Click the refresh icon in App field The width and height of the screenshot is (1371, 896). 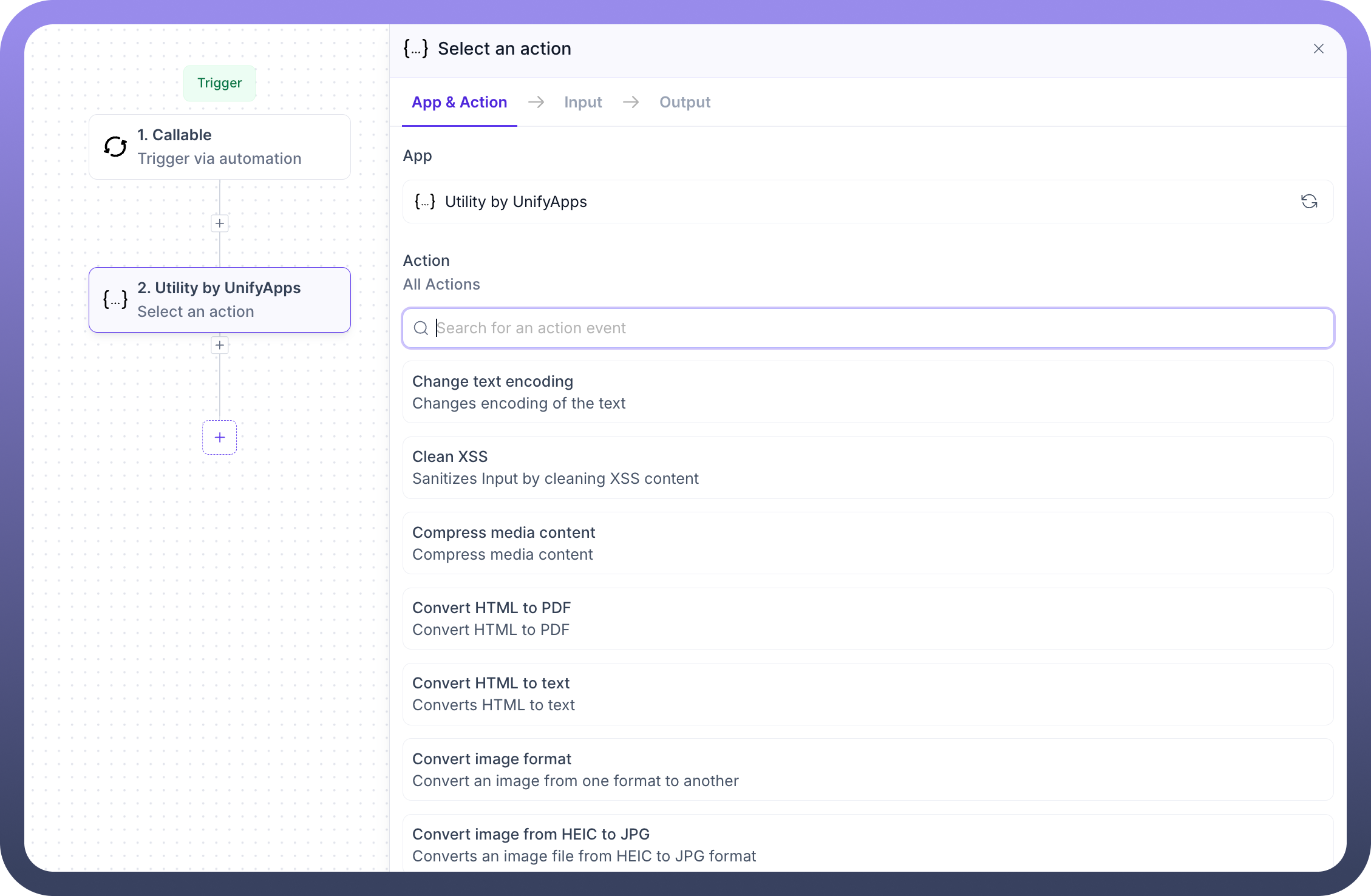(x=1308, y=202)
